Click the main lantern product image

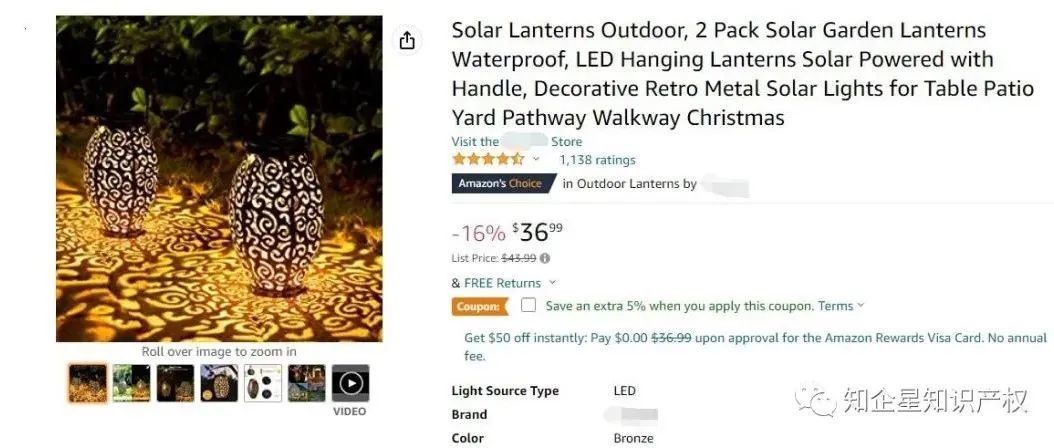pyautogui.click(x=219, y=179)
